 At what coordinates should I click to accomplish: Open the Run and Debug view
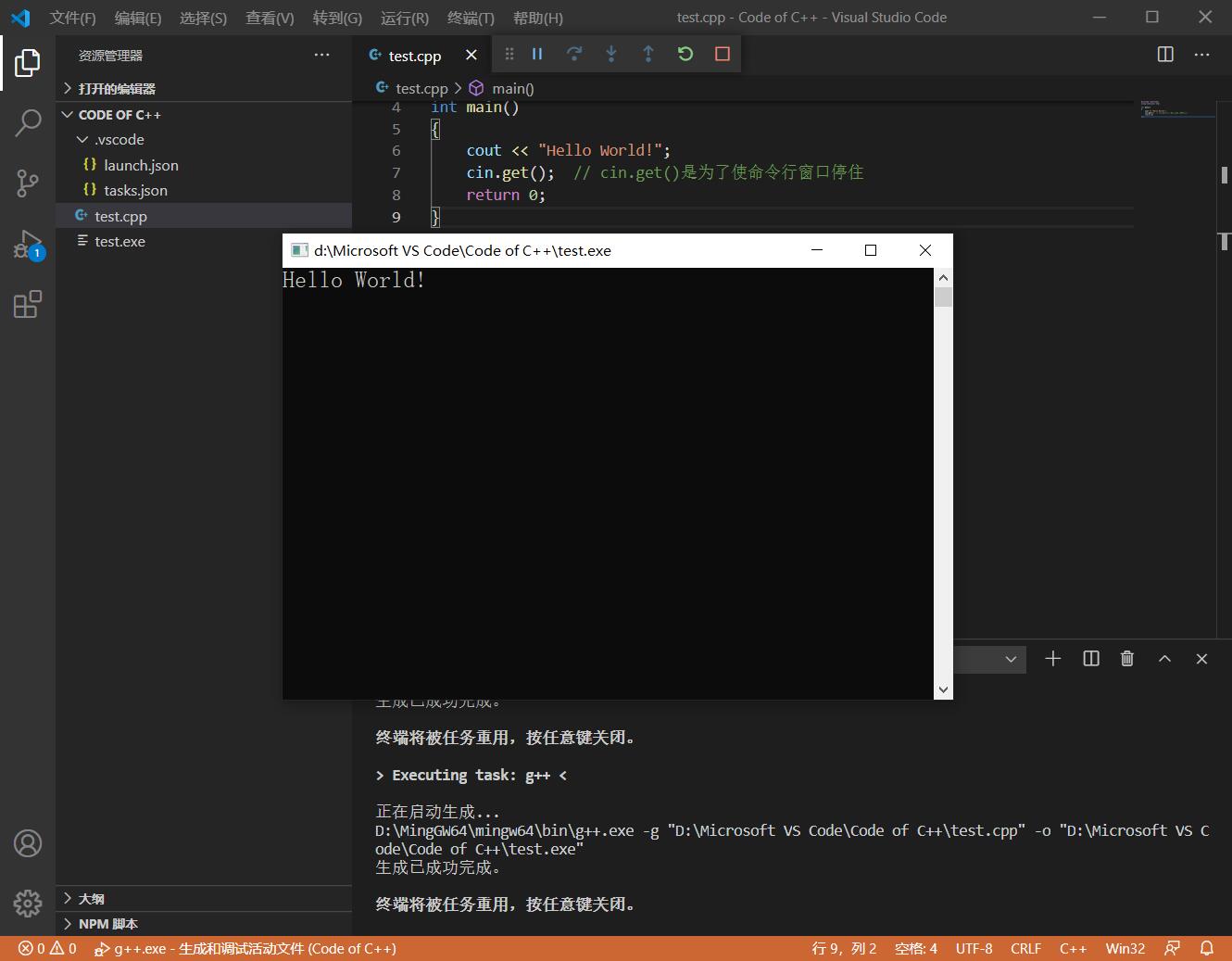click(28, 245)
